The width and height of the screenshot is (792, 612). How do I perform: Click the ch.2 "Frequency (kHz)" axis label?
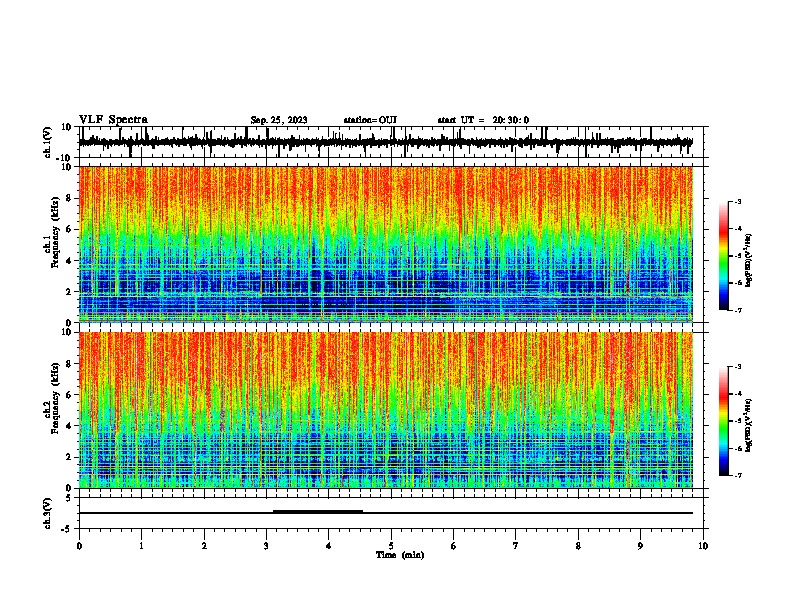(x=56, y=398)
